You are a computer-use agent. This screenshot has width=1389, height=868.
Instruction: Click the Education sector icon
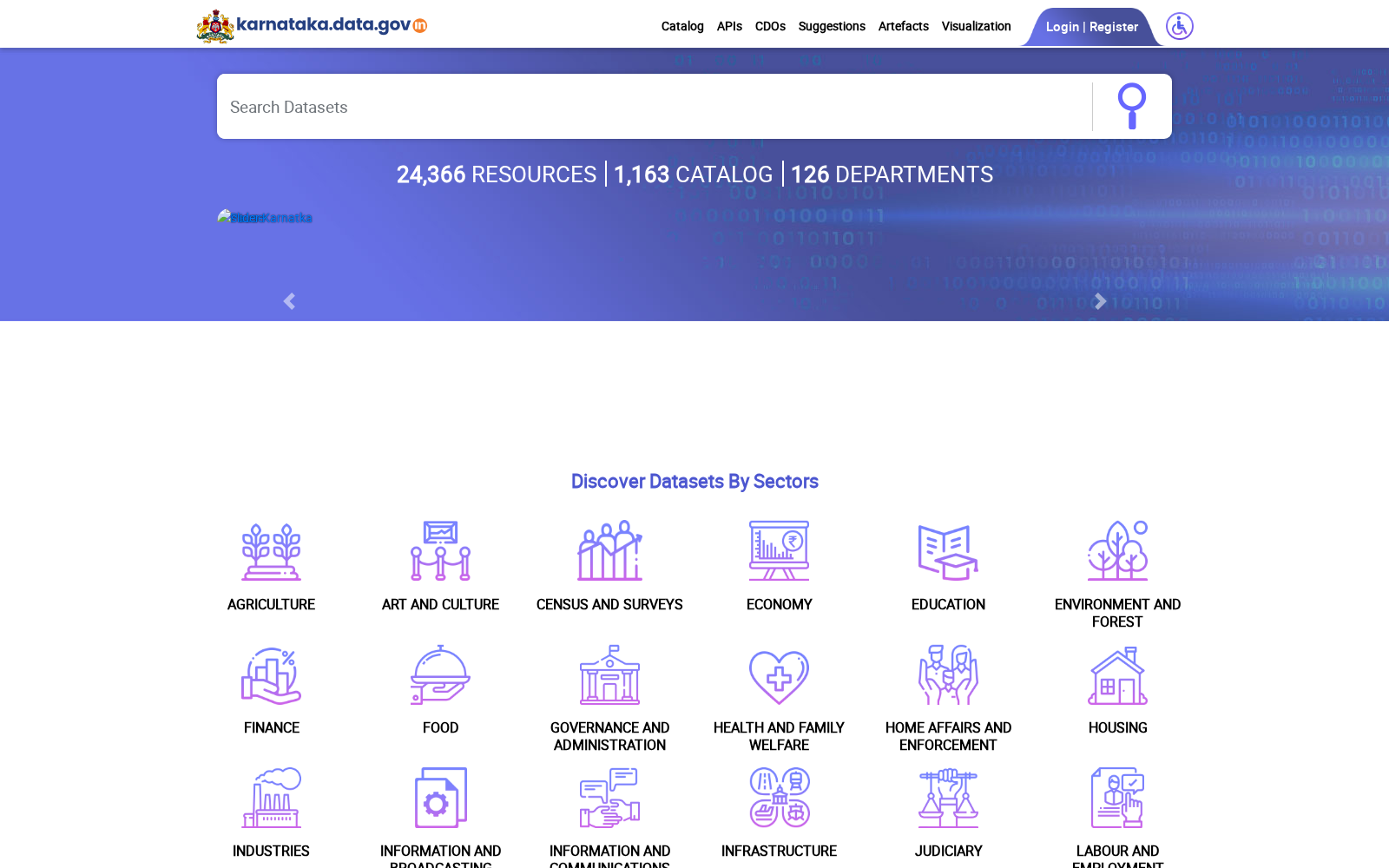coord(948,551)
